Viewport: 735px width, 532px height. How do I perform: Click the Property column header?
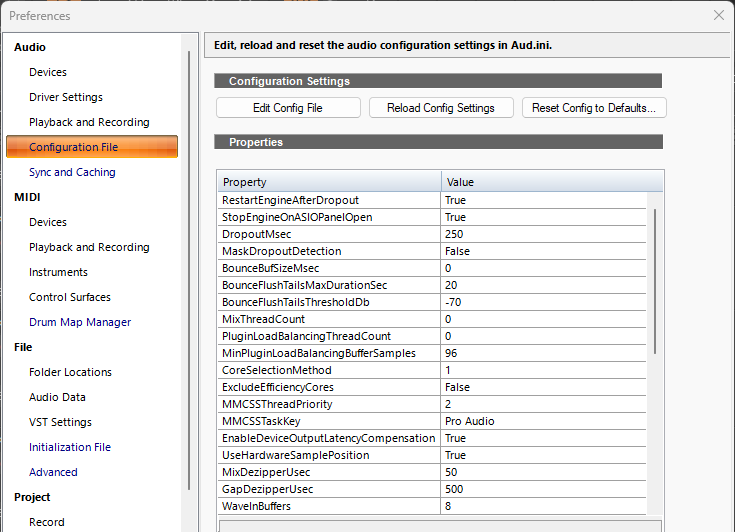[x=329, y=182]
